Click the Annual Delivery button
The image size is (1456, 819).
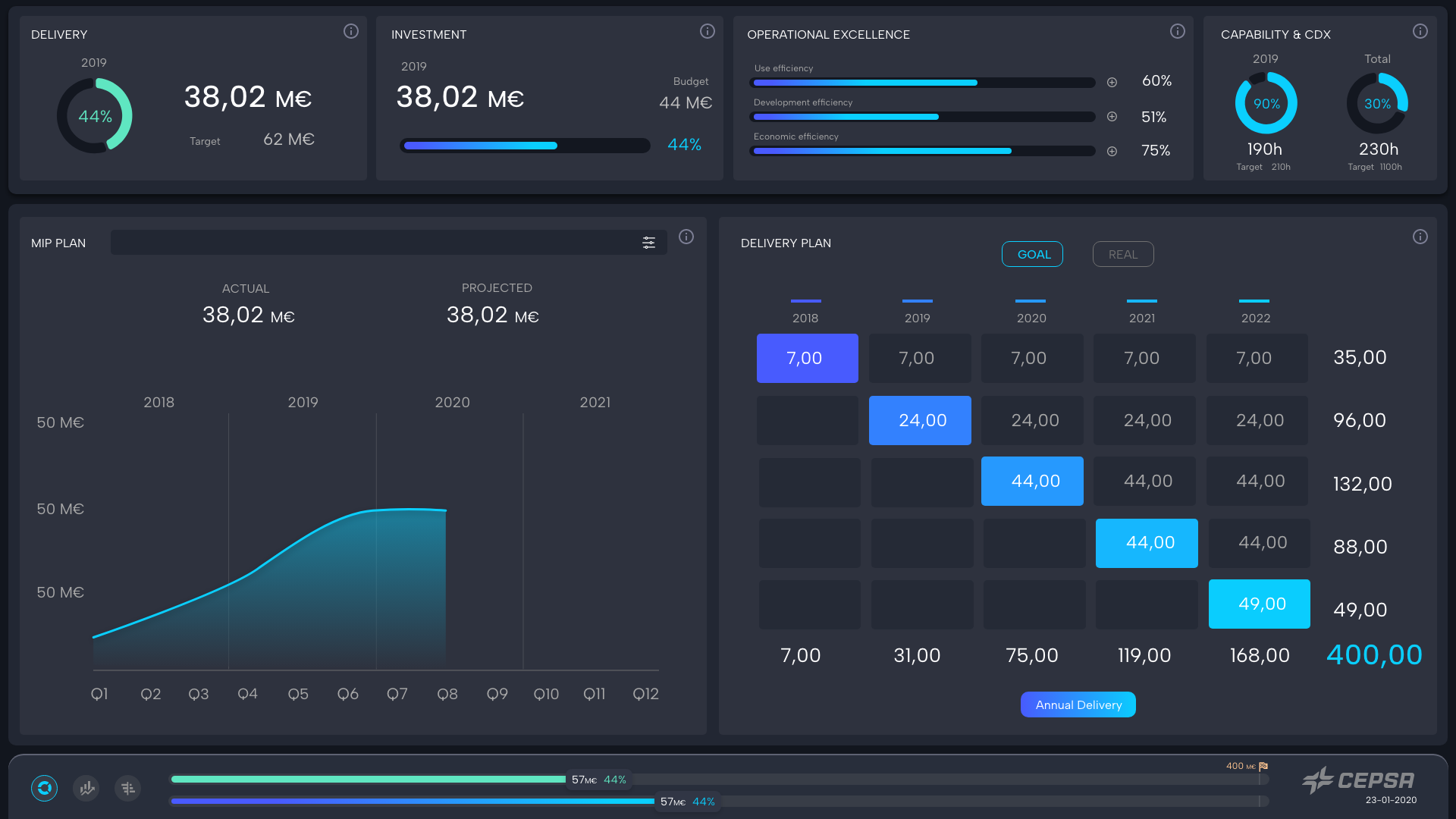point(1078,704)
